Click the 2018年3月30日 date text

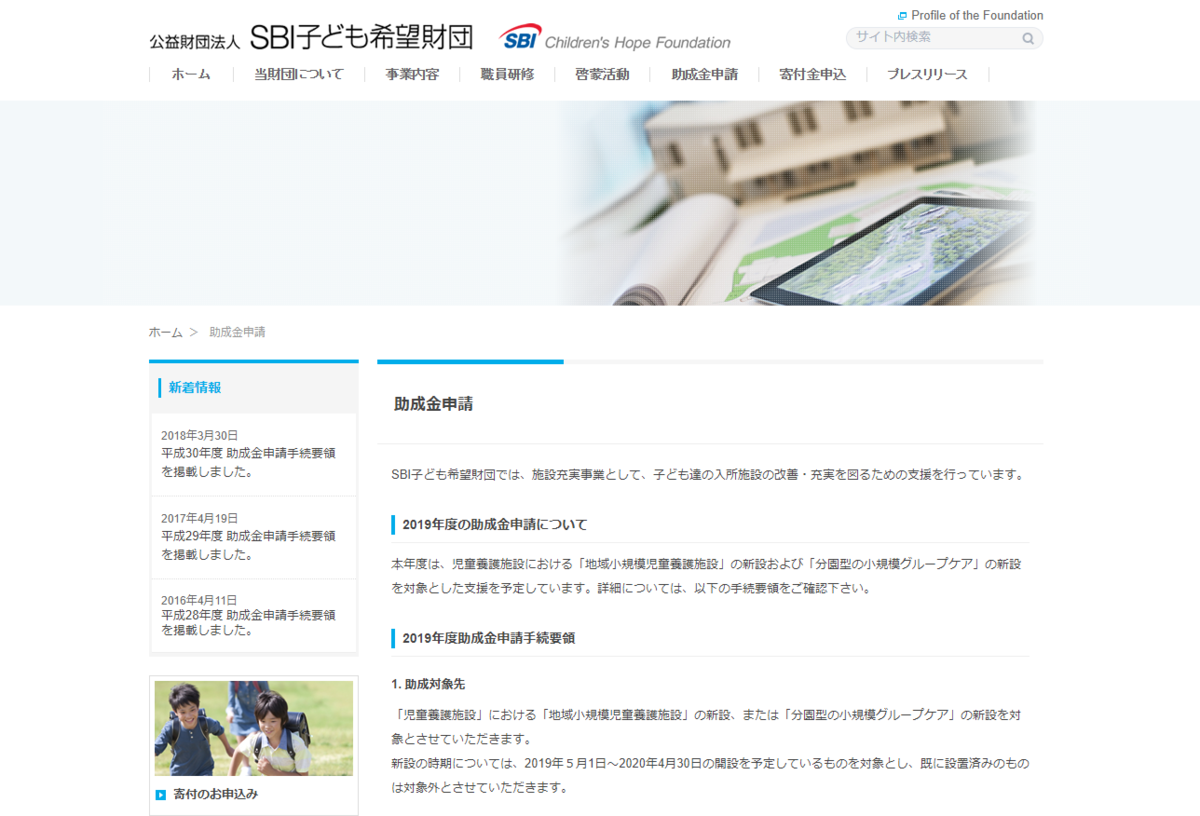point(200,436)
